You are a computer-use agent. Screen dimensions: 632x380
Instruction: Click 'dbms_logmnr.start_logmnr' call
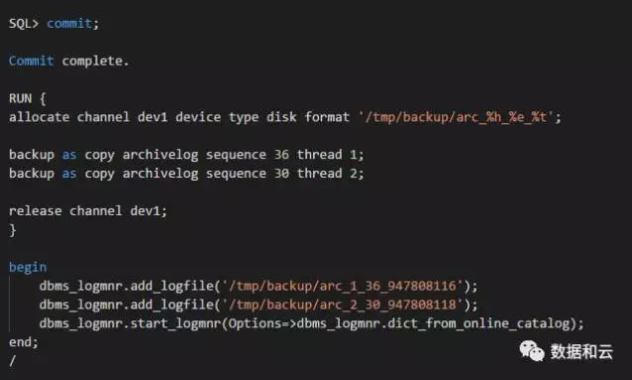(130, 324)
